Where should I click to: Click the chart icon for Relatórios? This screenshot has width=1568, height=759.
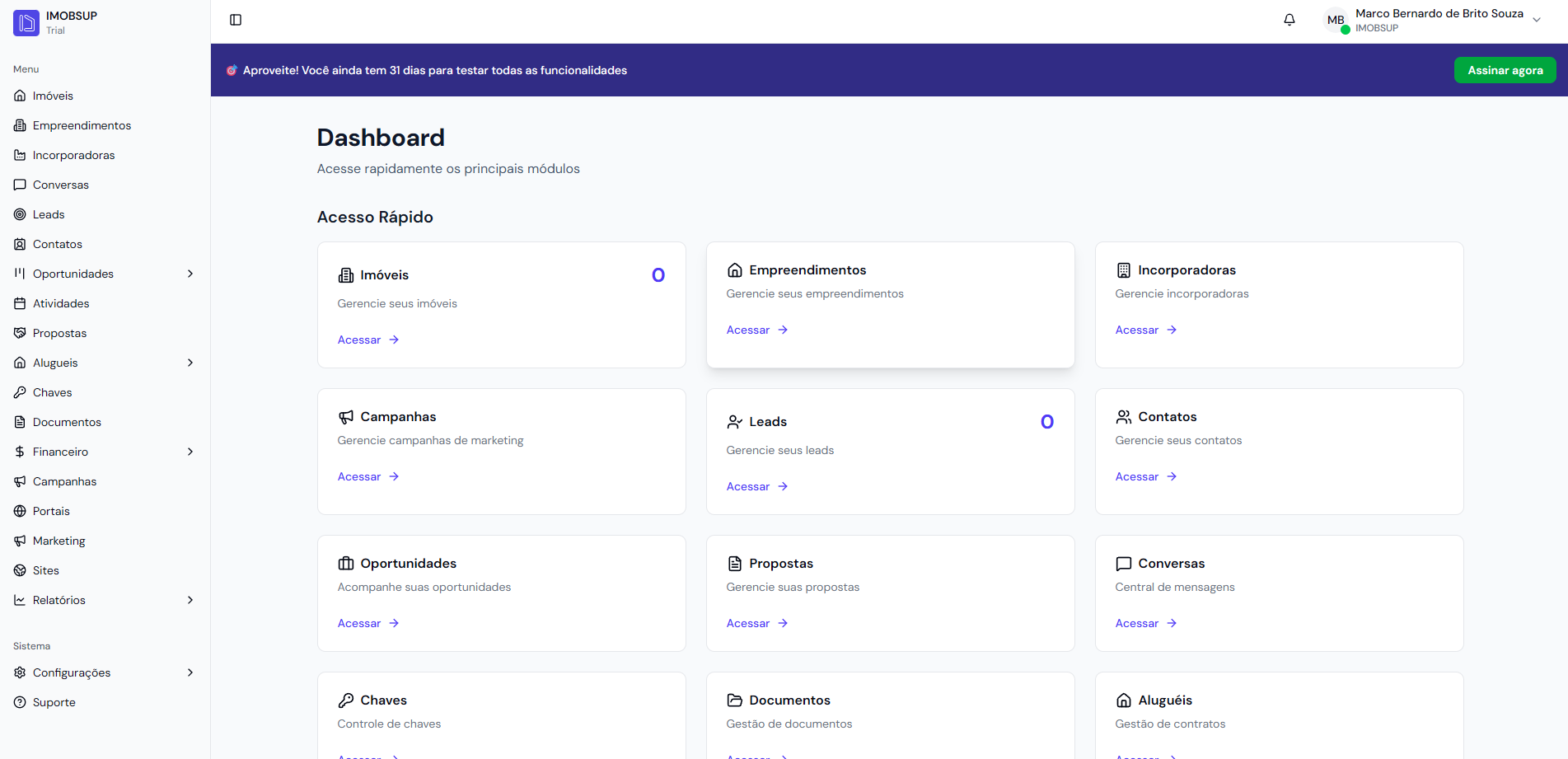(x=20, y=600)
